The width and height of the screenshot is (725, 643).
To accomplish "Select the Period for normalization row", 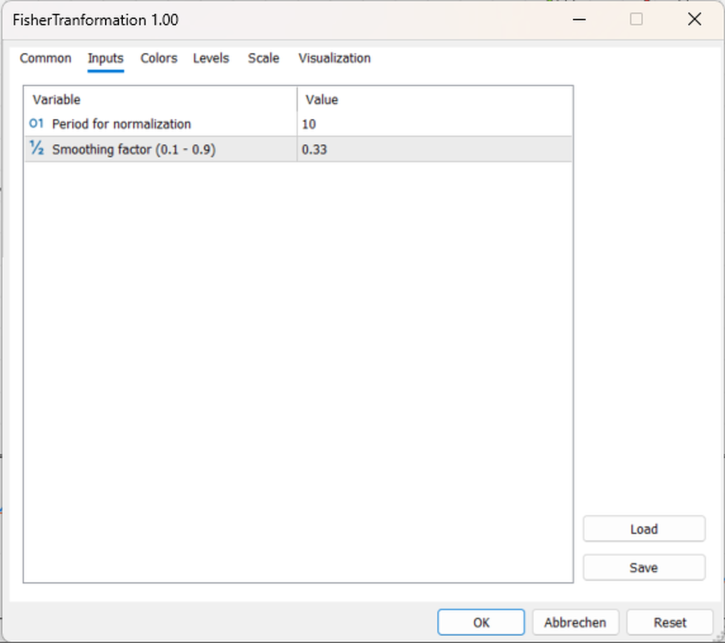I will (298, 124).
